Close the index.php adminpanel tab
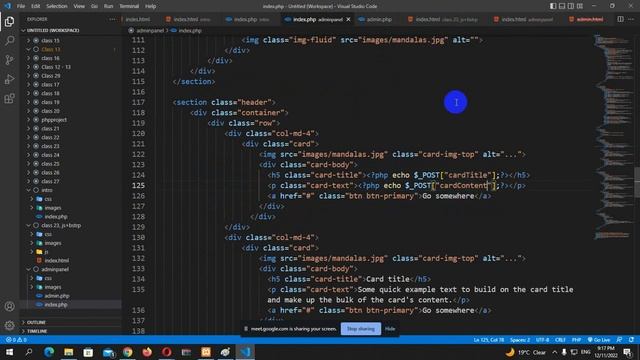The image size is (640, 360). tap(348, 19)
